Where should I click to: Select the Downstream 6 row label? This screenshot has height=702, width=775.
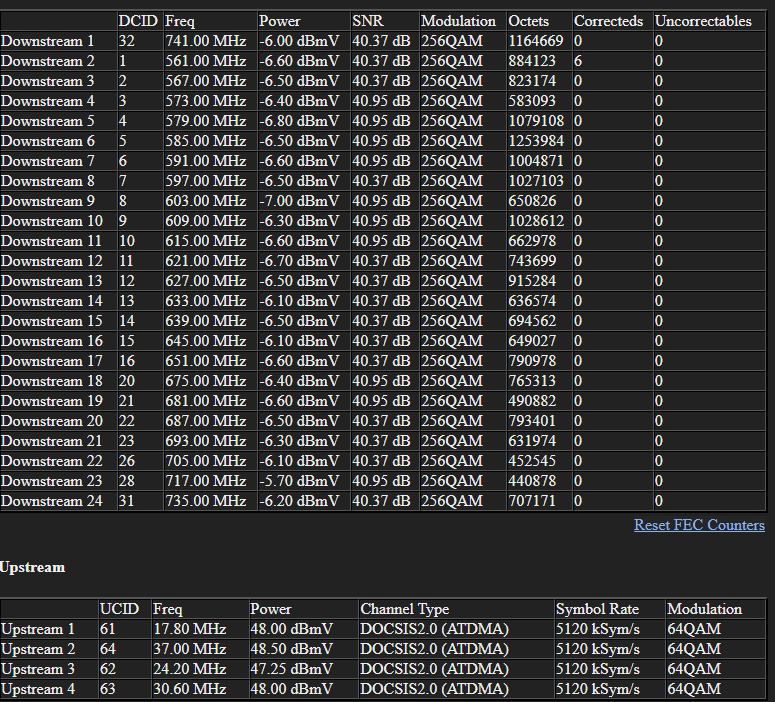point(47,141)
